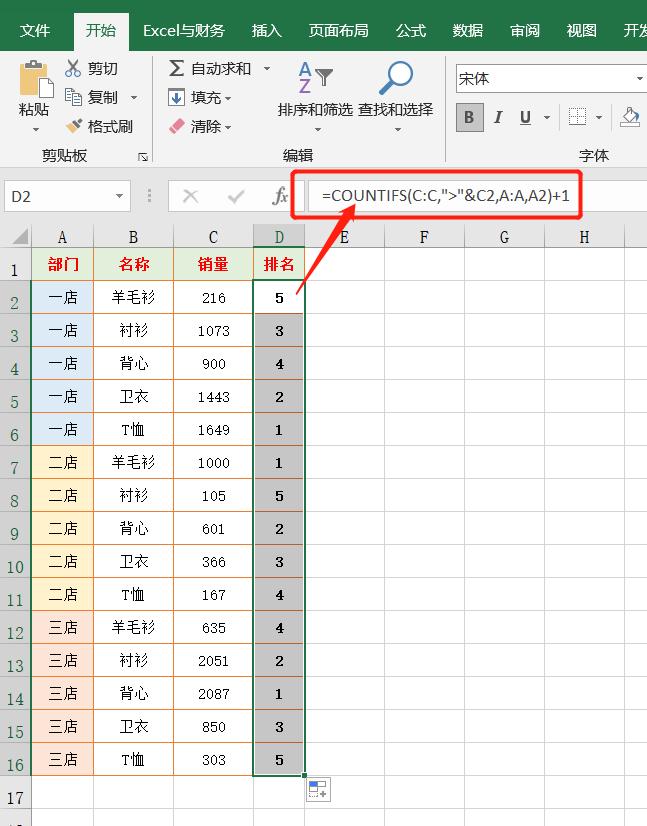Viewport: 647px width, 826px height.
Task: Click the Cut scissors icon
Action: click(x=73, y=69)
